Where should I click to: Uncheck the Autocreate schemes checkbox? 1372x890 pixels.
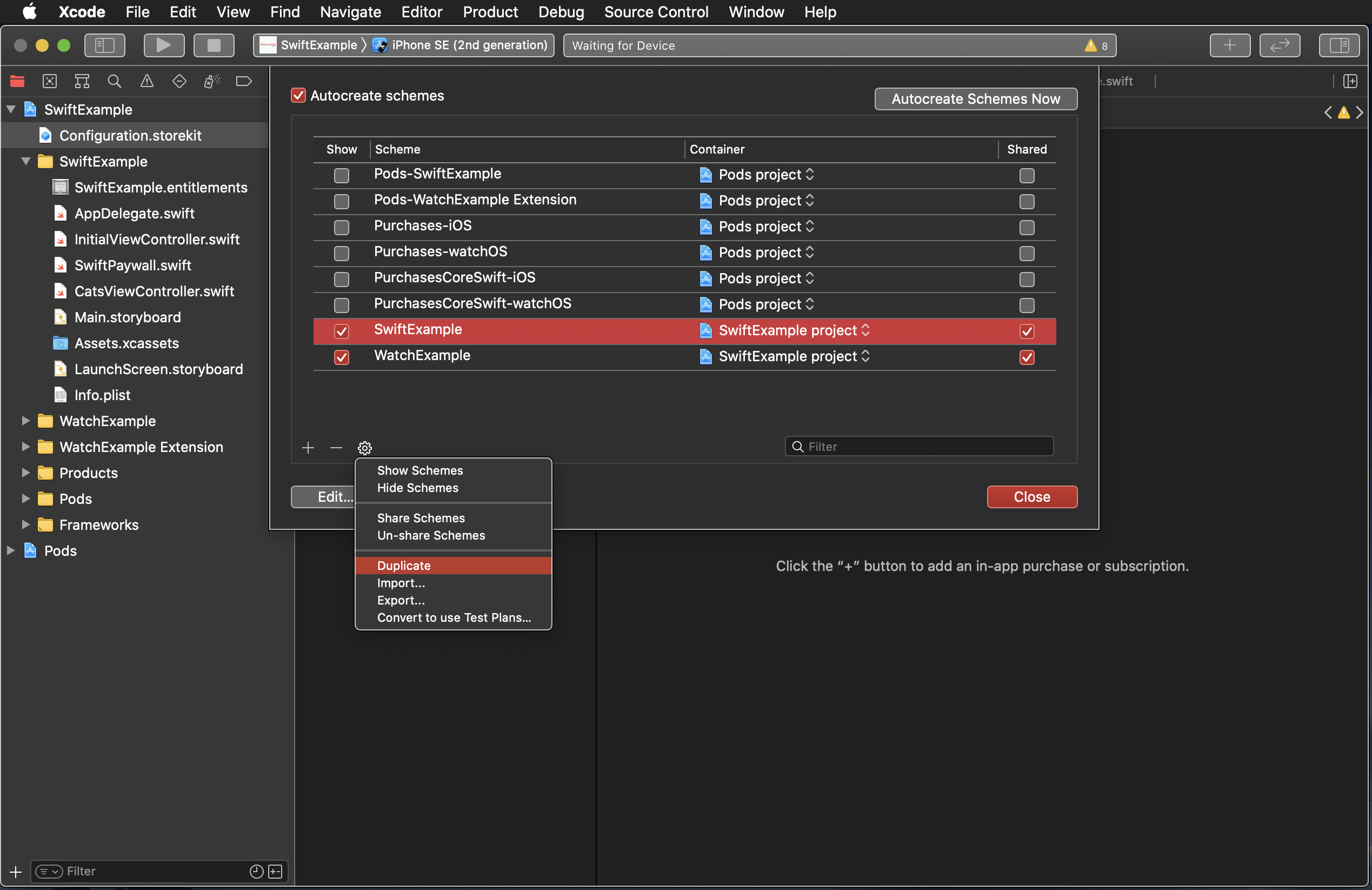[298, 96]
